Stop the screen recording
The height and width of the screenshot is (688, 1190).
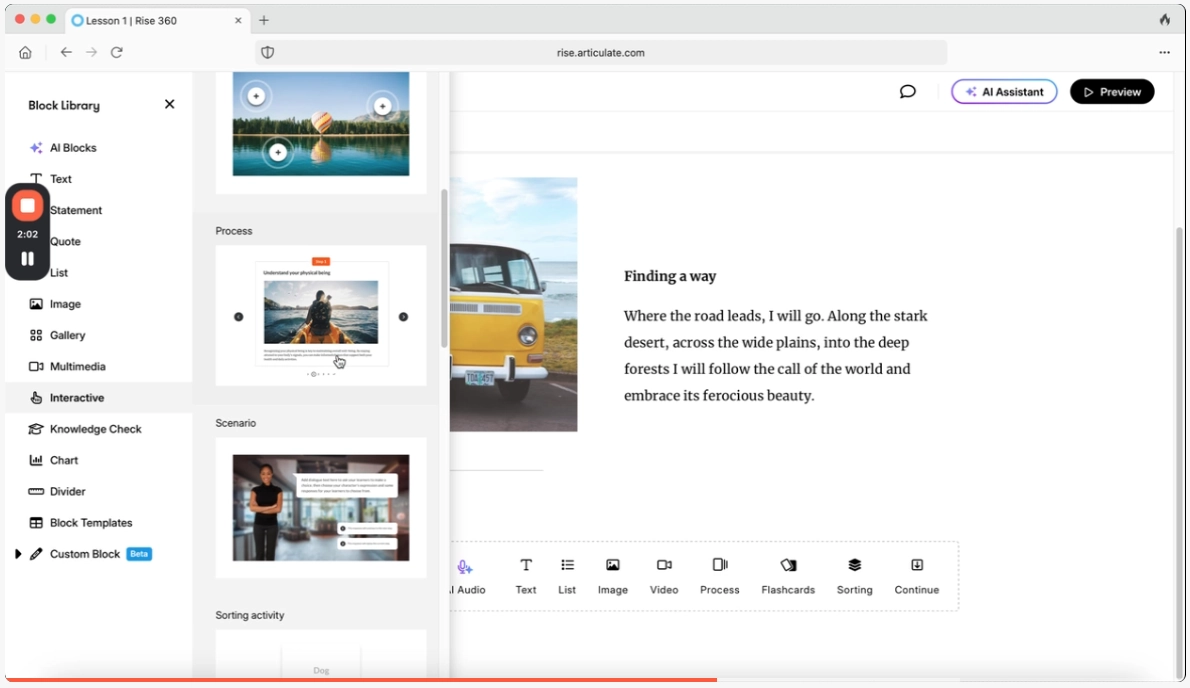pyautogui.click(x=27, y=206)
